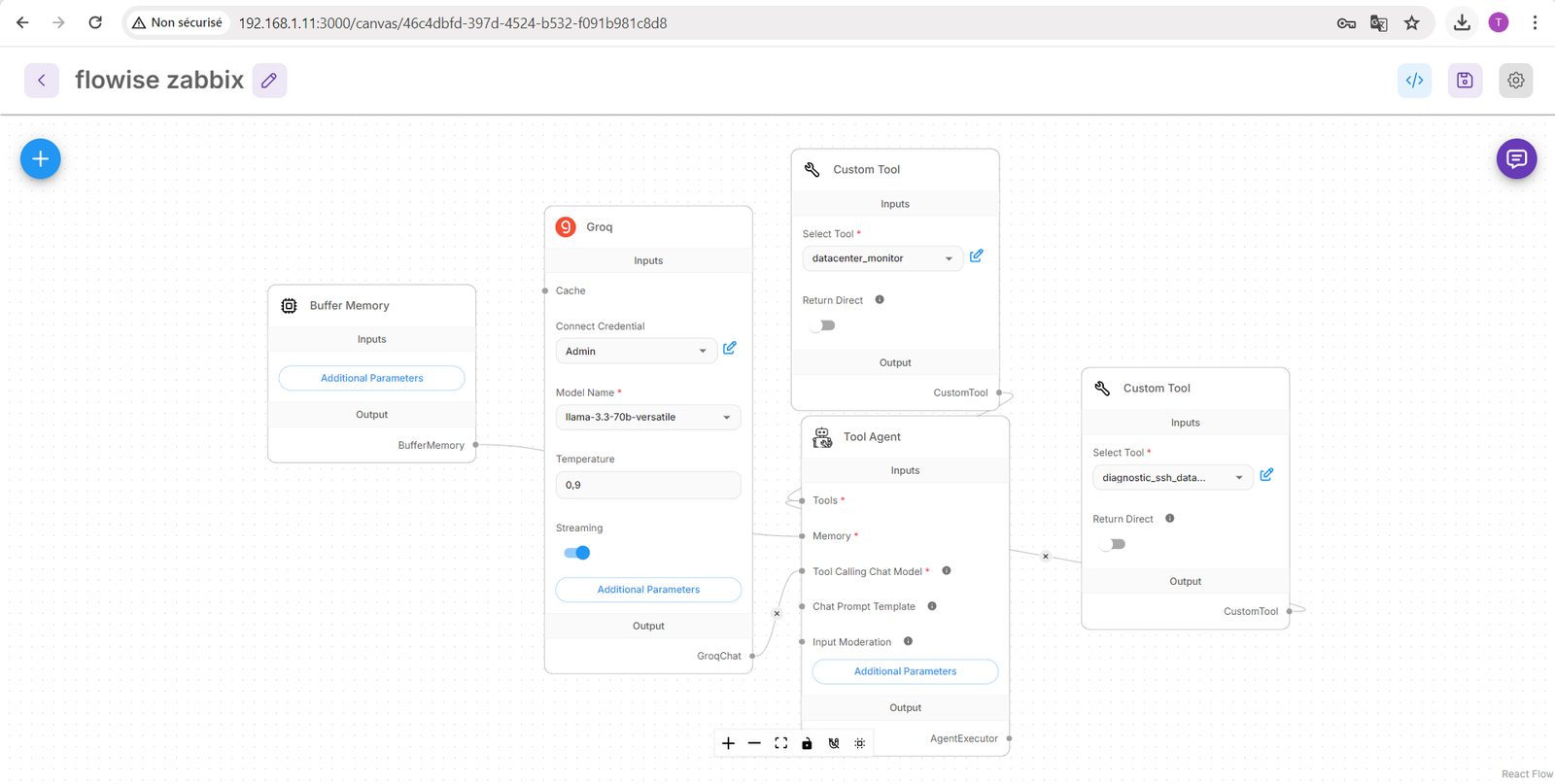Save the chatflow with the disk icon
The width and height of the screenshot is (1555, 784).
point(1465,81)
